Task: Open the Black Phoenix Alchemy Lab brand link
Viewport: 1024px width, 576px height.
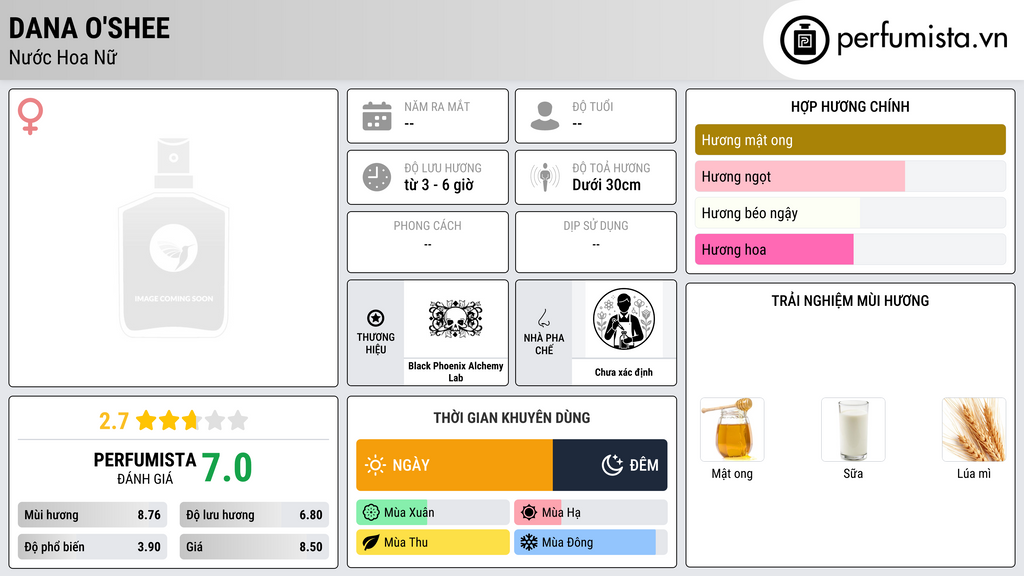Action: point(456,372)
